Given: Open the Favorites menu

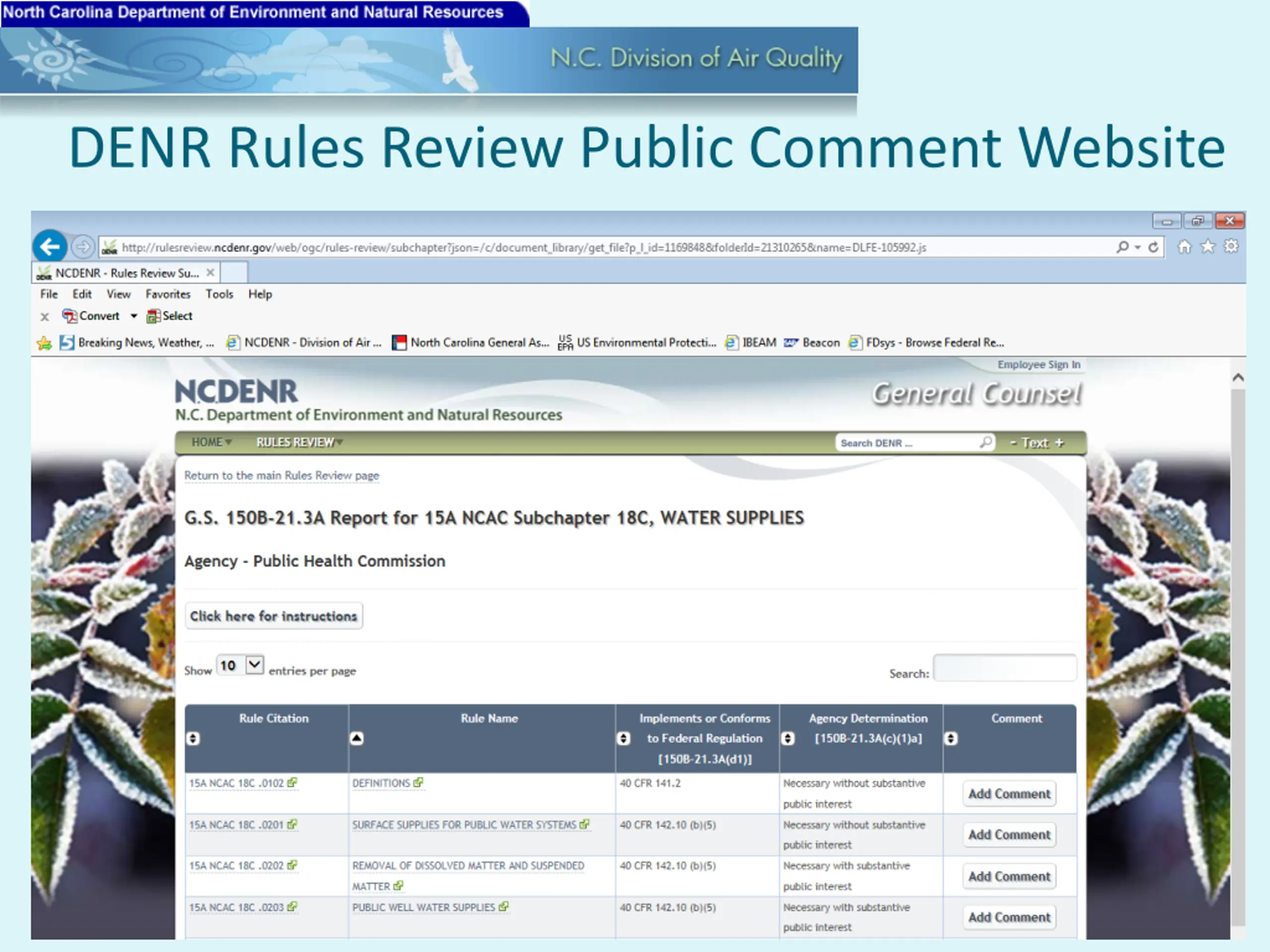Looking at the screenshot, I should coord(168,295).
